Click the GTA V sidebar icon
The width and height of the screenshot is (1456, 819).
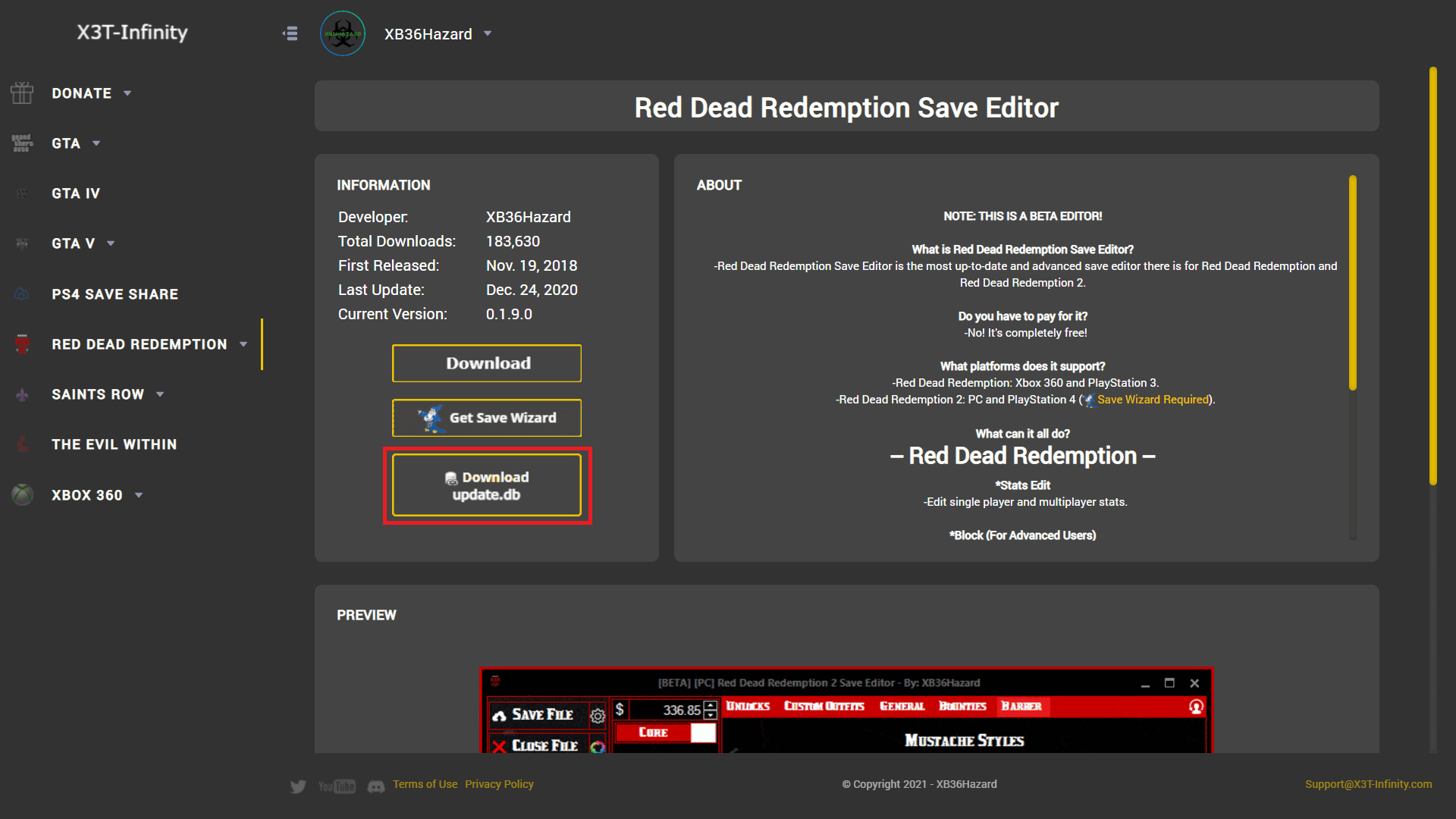click(x=22, y=243)
